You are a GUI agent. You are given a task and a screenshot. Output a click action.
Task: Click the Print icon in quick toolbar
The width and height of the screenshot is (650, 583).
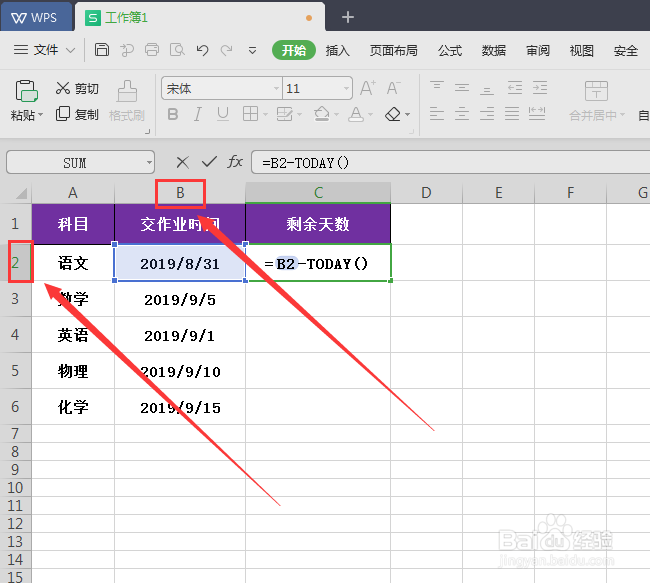pyautogui.click(x=152, y=50)
